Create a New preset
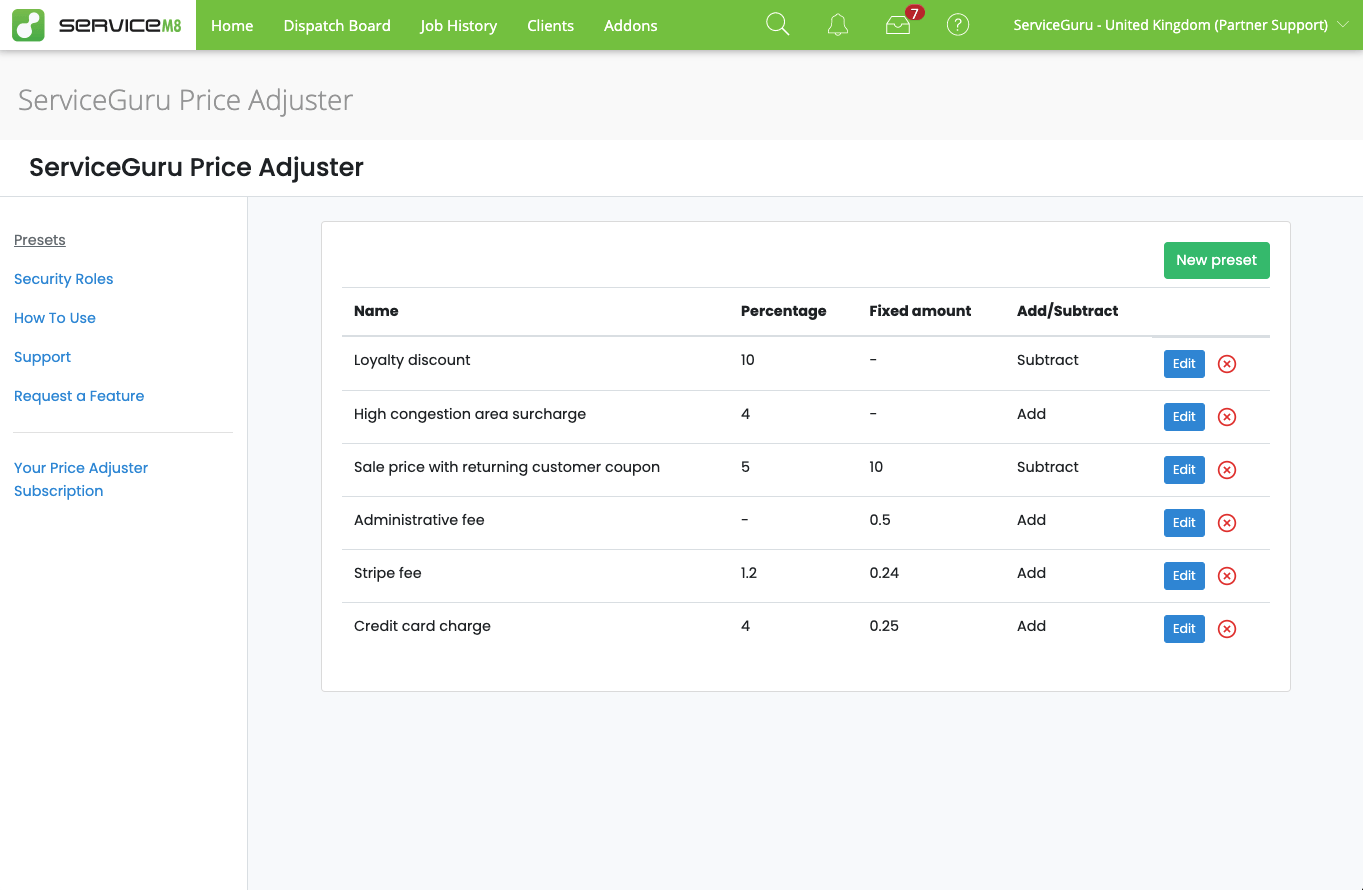Viewport: 1363px width, 890px height. (1216, 260)
